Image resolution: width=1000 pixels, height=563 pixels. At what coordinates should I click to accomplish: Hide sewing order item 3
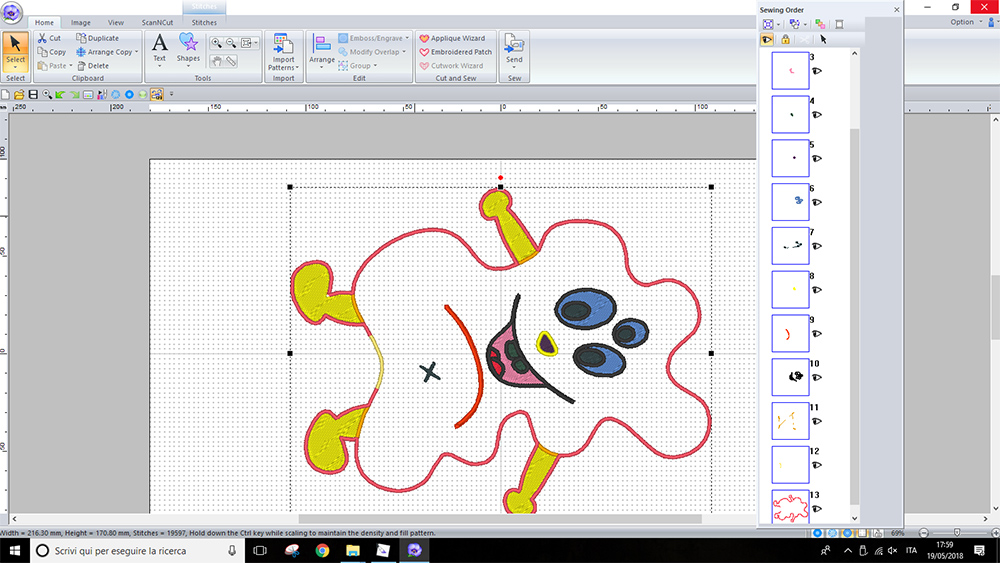click(817, 71)
